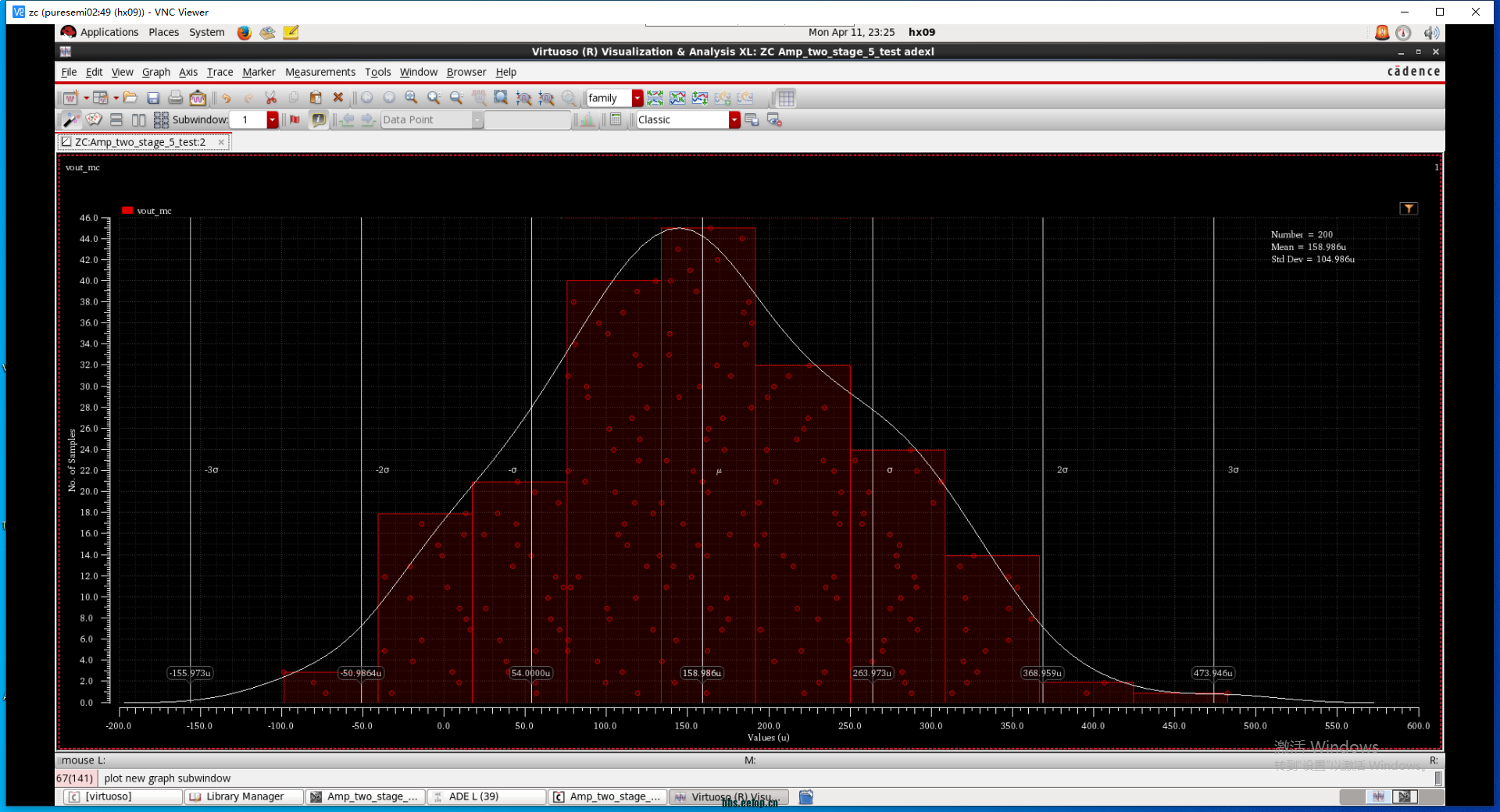Open the Graph menu

[156, 72]
